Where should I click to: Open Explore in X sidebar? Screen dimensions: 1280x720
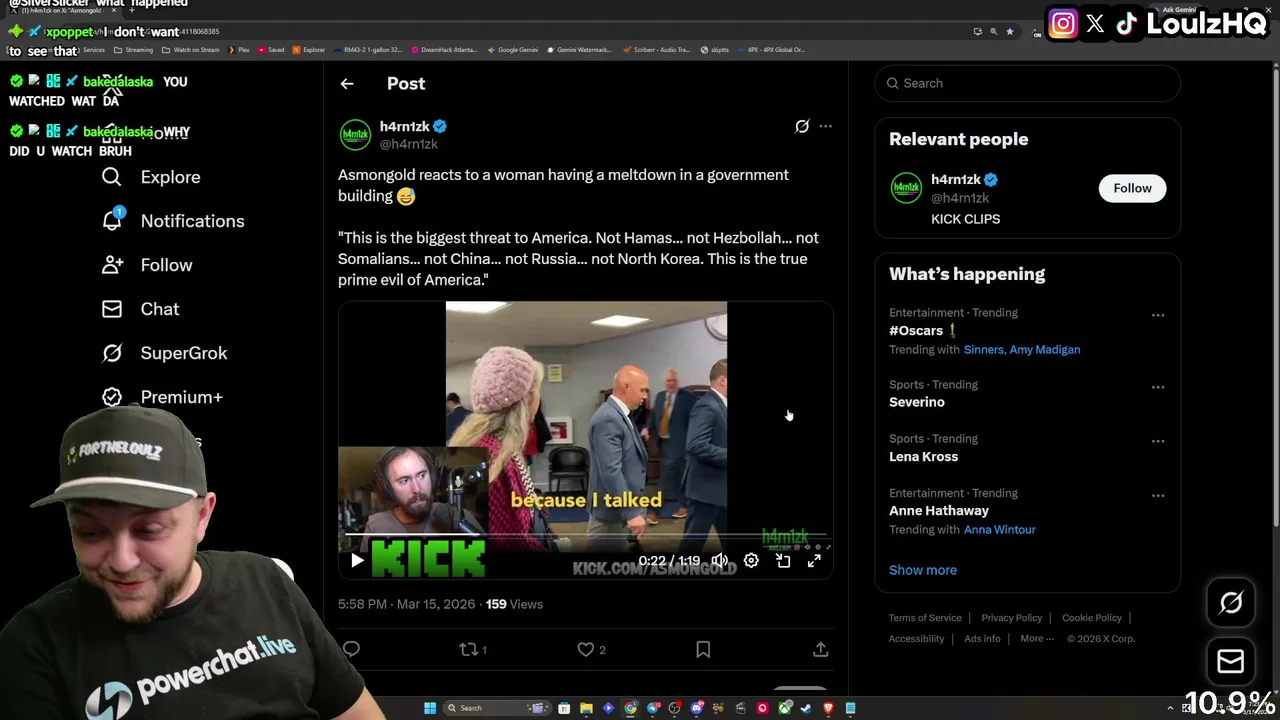pos(151,177)
